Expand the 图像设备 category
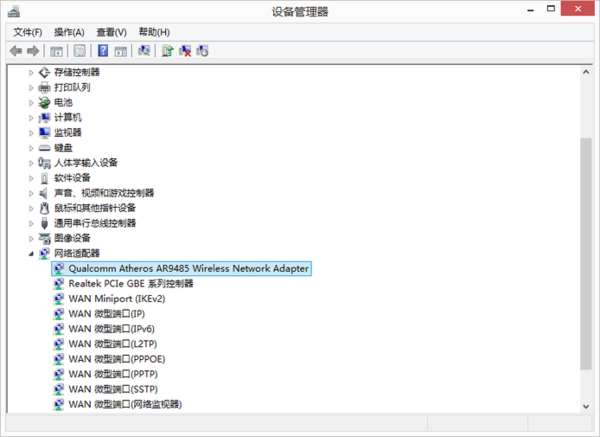Viewport: 600px width, 437px height. 31,238
